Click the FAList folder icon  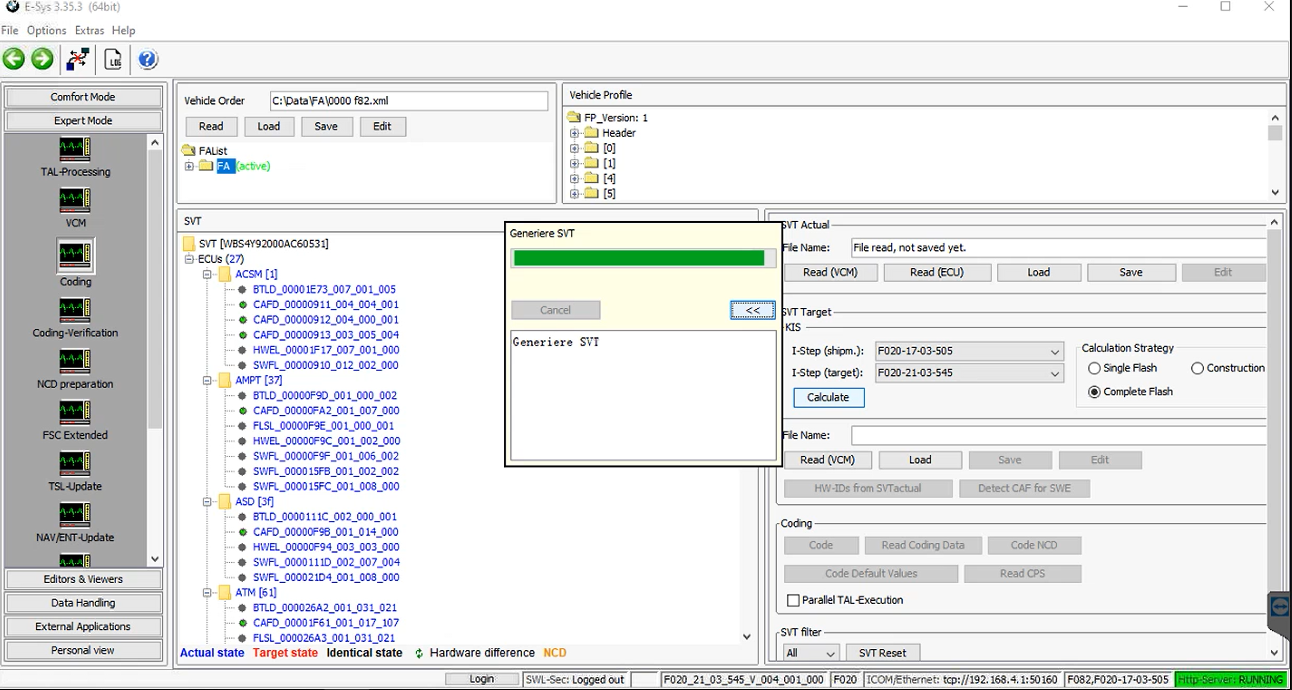click(189, 151)
